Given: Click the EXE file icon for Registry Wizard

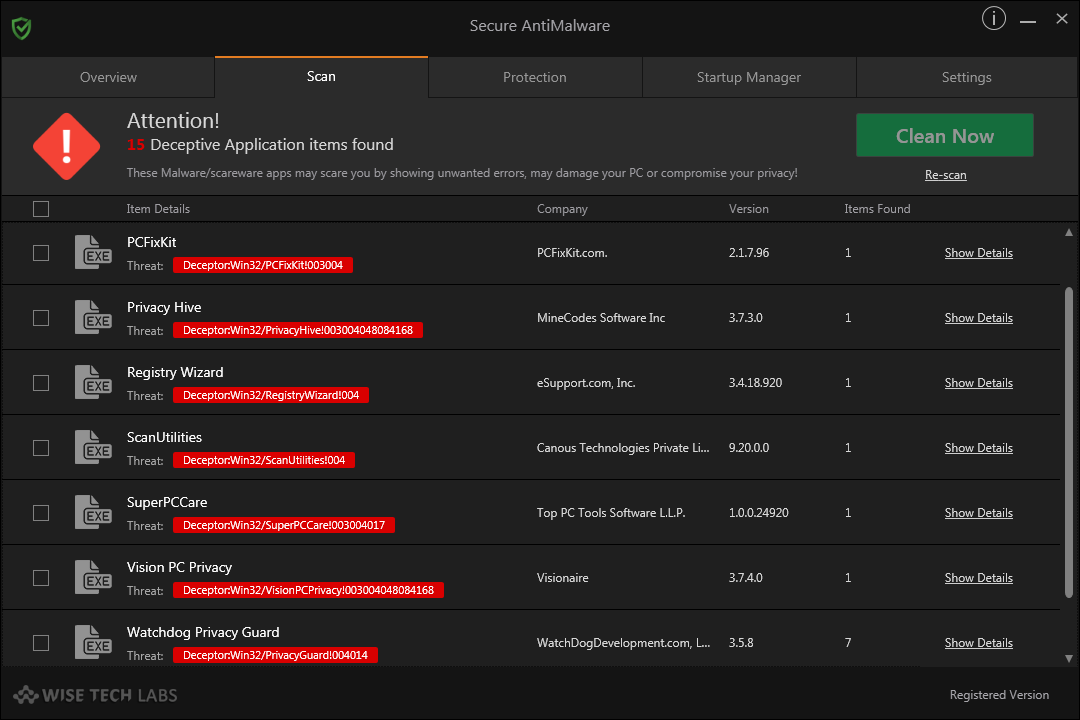Looking at the screenshot, I should click(93, 382).
